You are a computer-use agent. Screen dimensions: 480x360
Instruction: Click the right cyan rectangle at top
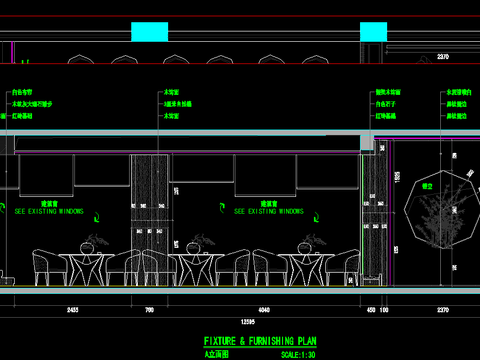coord(373,32)
